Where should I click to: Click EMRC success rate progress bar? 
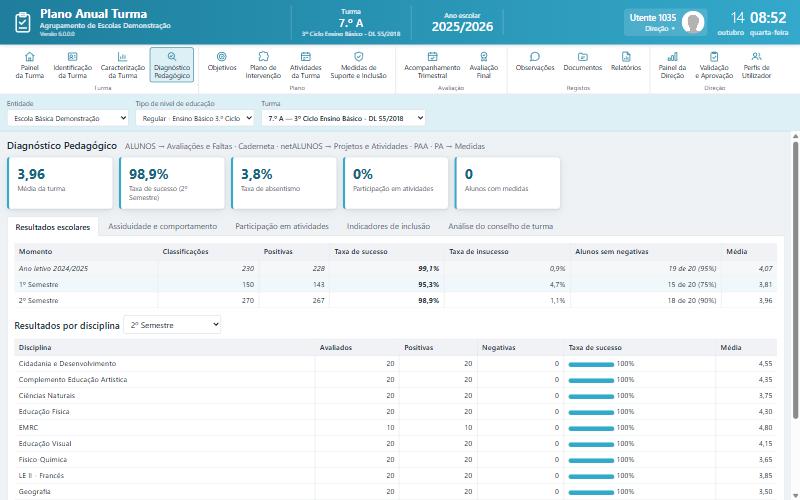click(x=591, y=428)
